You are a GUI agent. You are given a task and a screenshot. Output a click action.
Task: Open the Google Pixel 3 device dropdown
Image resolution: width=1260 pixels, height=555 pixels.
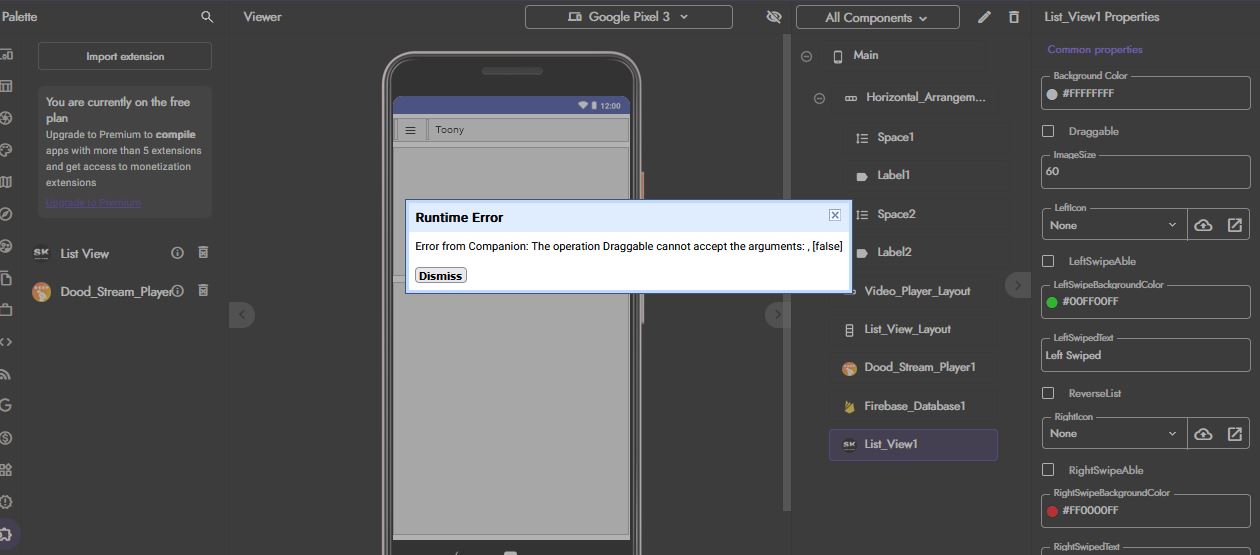[628, 17]
